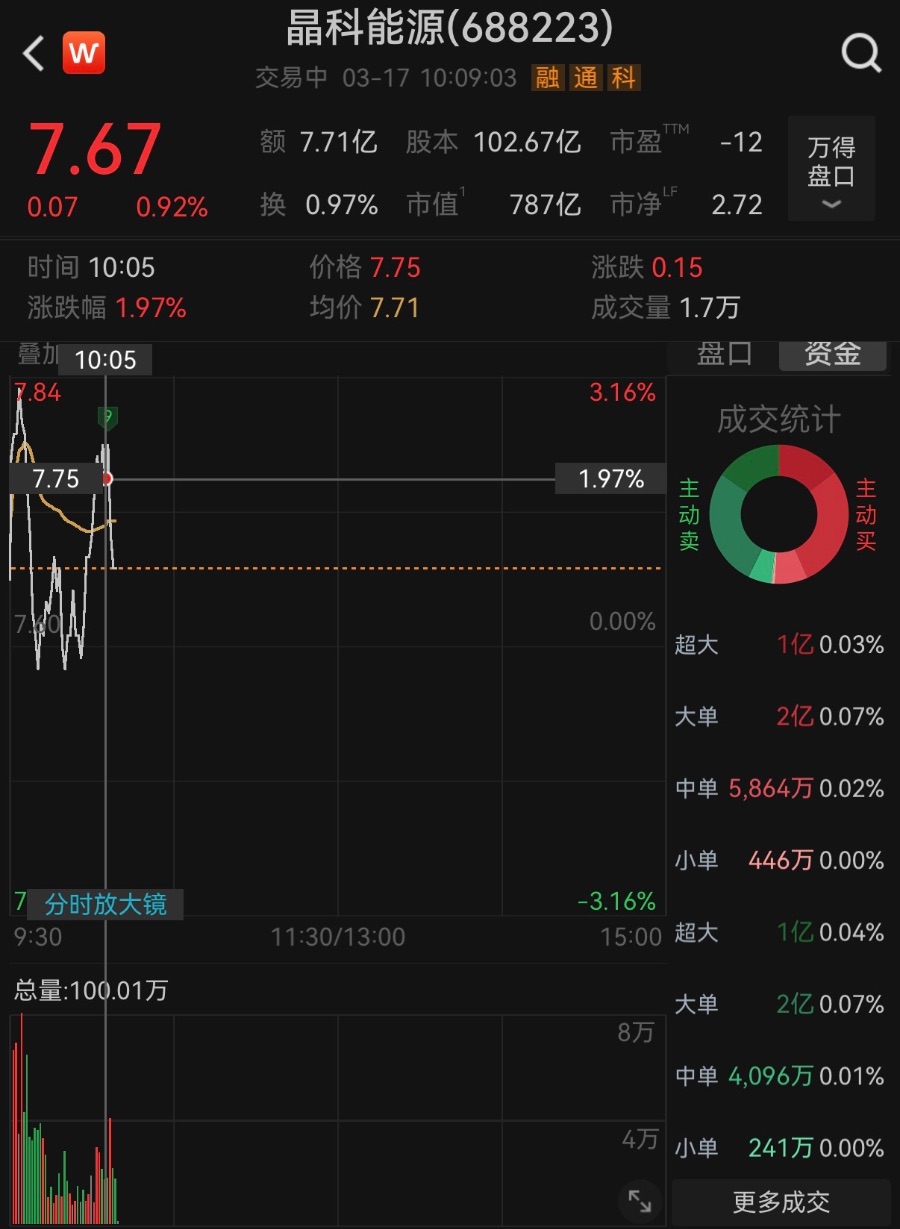Image resolution: width=900 pixels, height=1229 pixels.
Task: Switch to the 资金 tab
Action: 832,354
